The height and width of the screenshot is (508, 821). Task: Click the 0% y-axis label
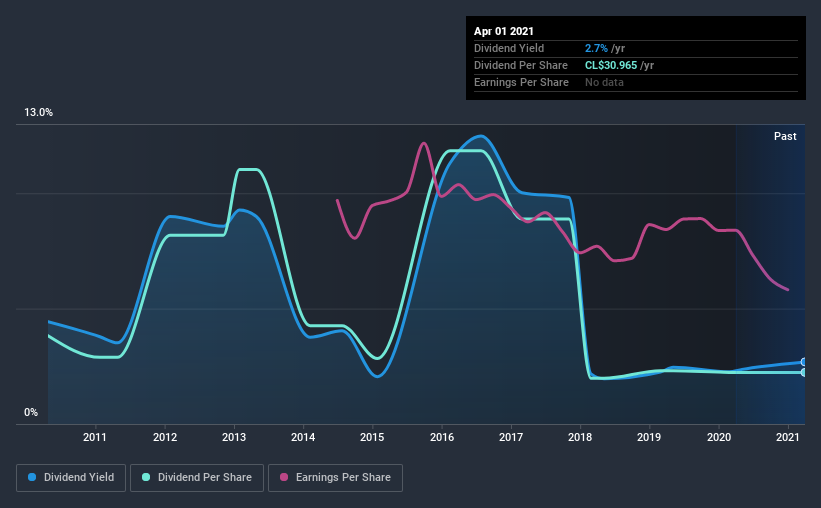tap(32, 413)
